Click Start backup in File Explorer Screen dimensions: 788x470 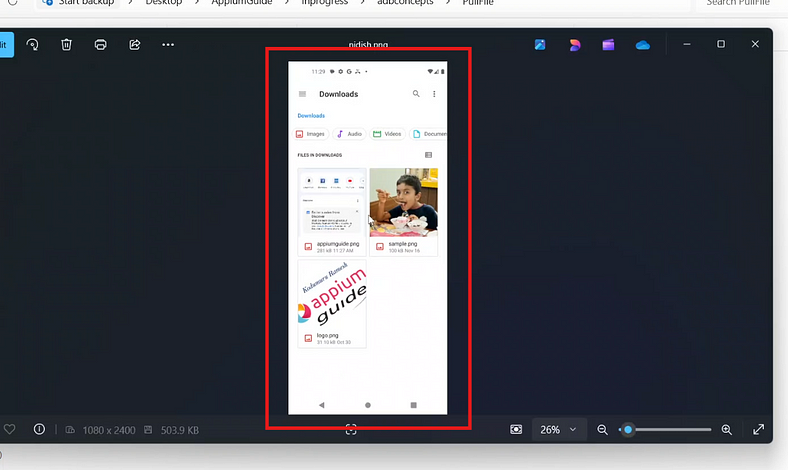79,3
